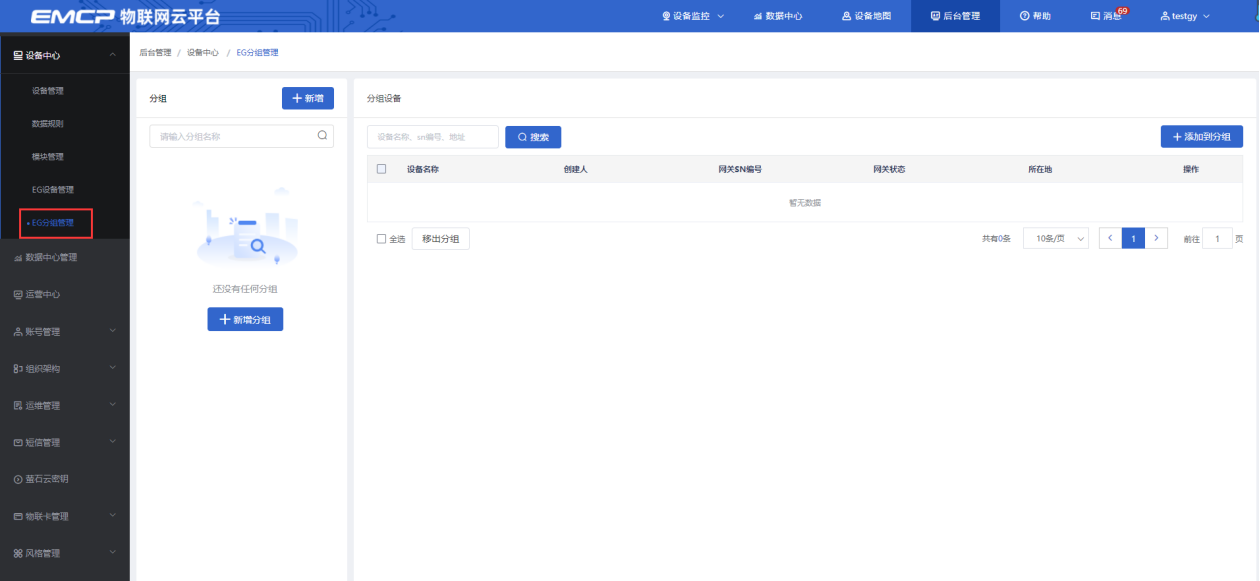Screen dimensions: 1260x581
Task: Focus the device name/SN/address search field
Action: tap(432, 137)
